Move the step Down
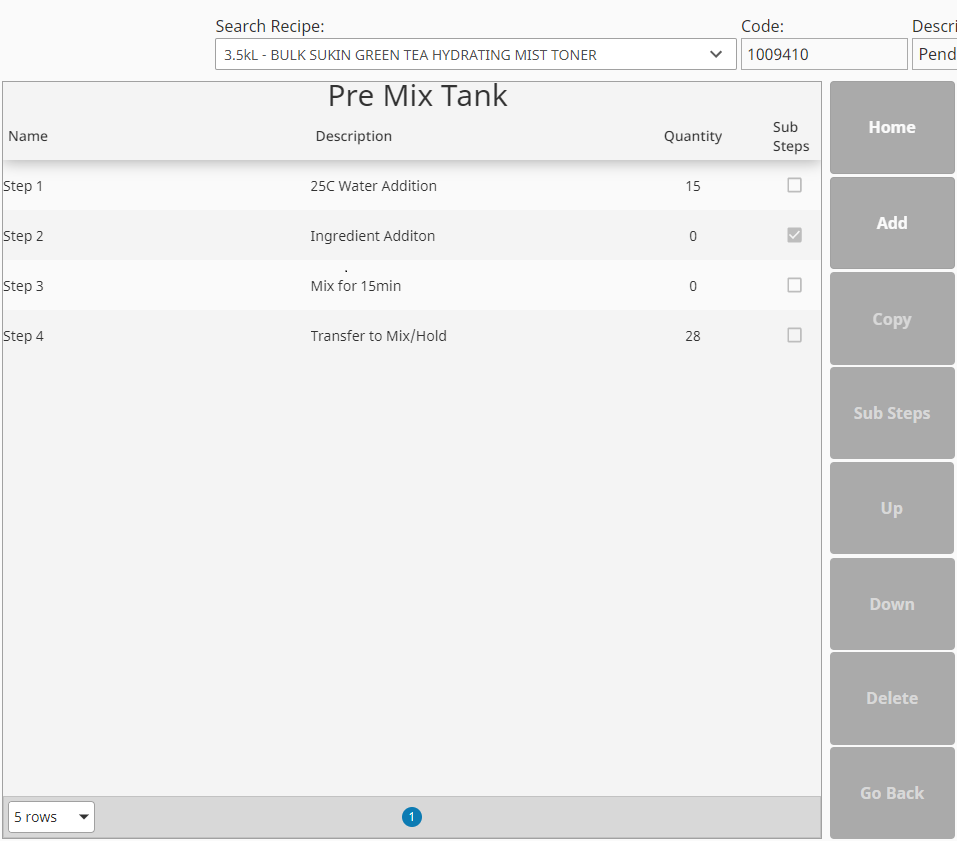The image size is (957, 841). (892, 604)
